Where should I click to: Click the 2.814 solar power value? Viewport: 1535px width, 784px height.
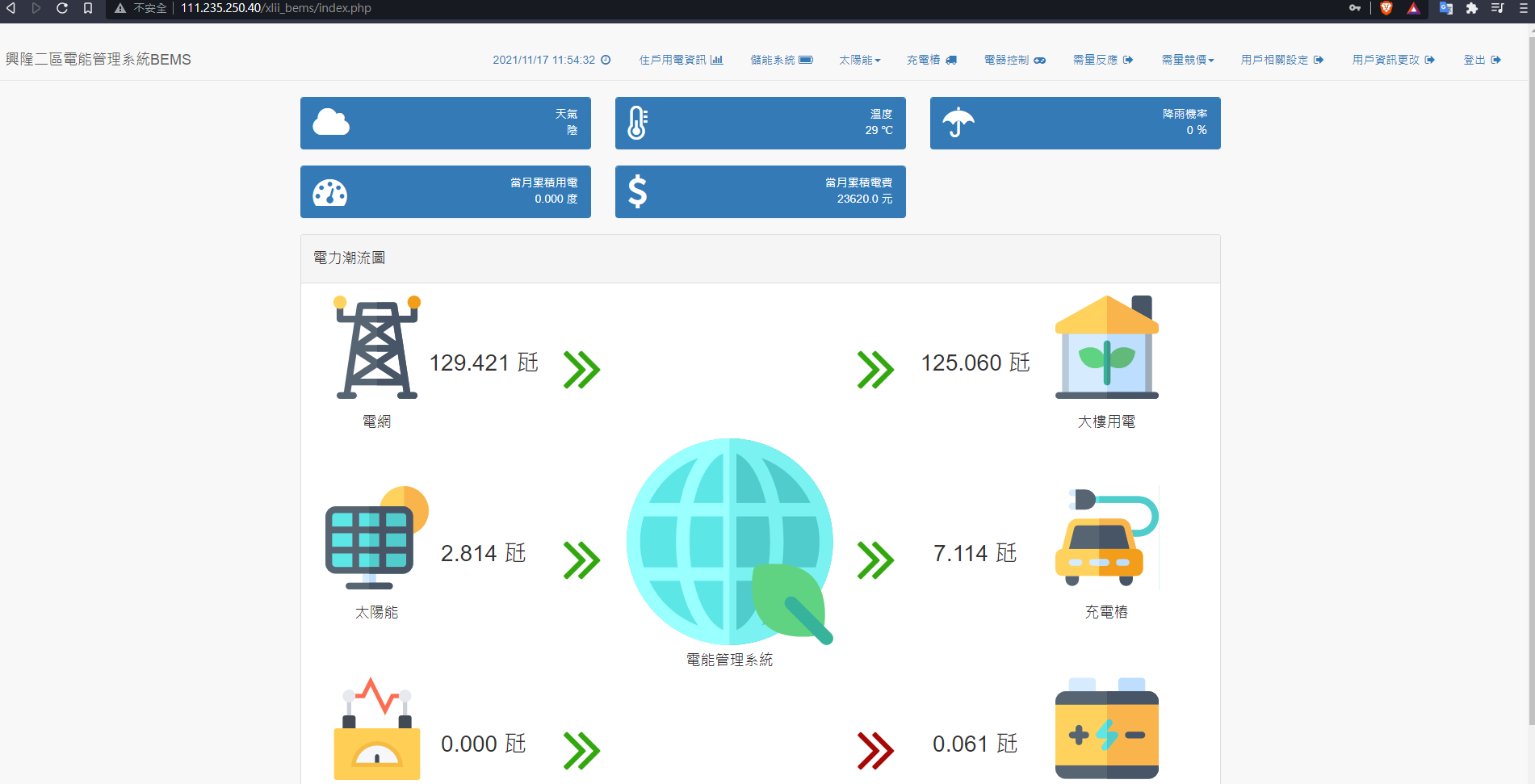pyautogui.click(x=484, y=553)
